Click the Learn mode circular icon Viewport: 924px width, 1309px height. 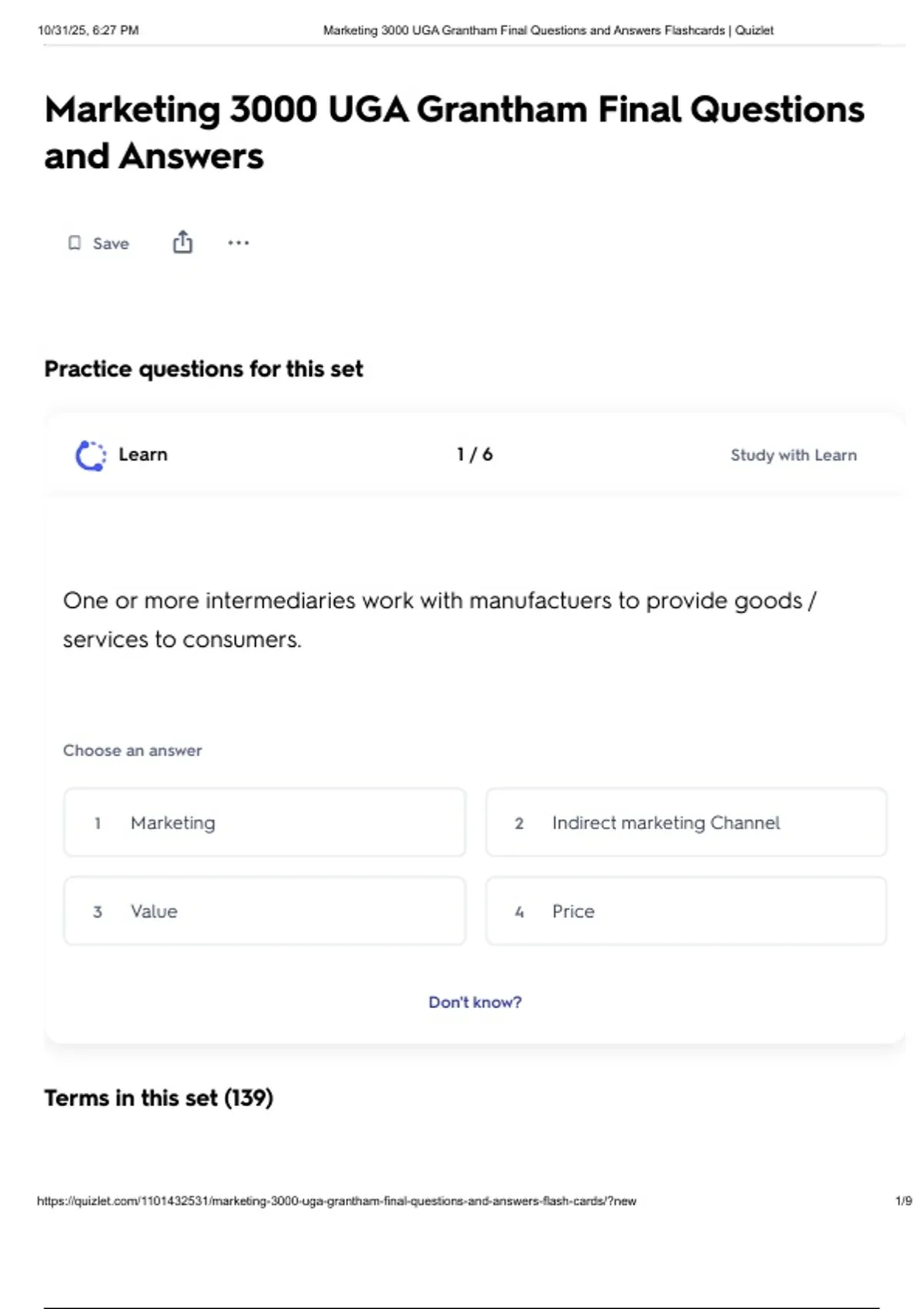[91, 455]
